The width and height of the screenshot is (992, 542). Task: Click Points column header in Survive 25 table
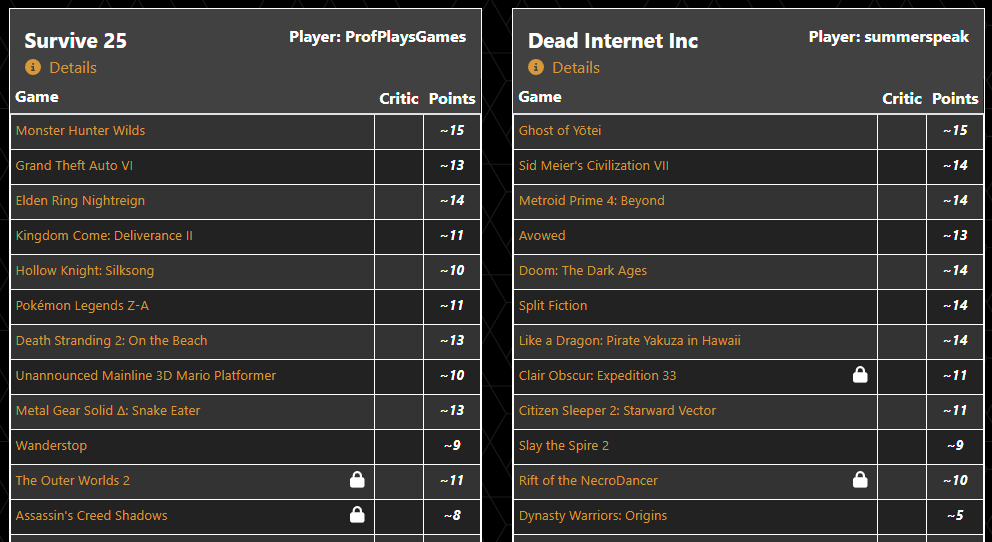click(452, 98)
